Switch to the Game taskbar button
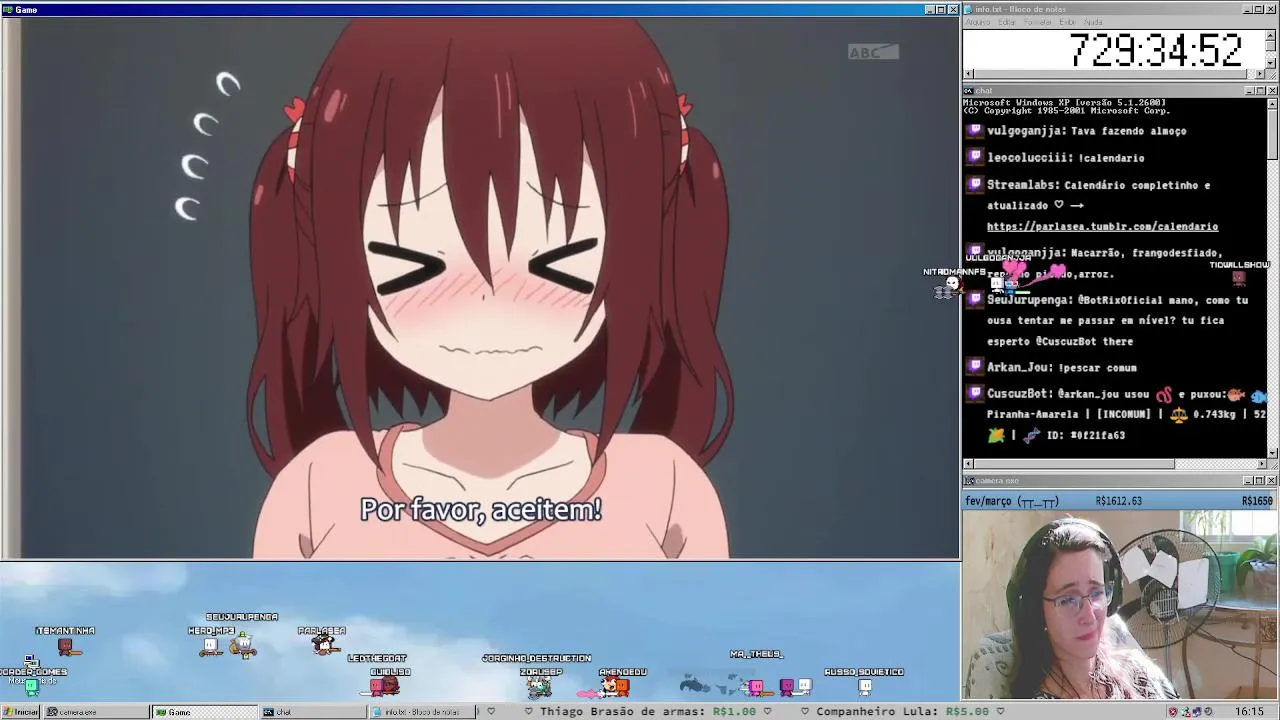 point(204,712)
